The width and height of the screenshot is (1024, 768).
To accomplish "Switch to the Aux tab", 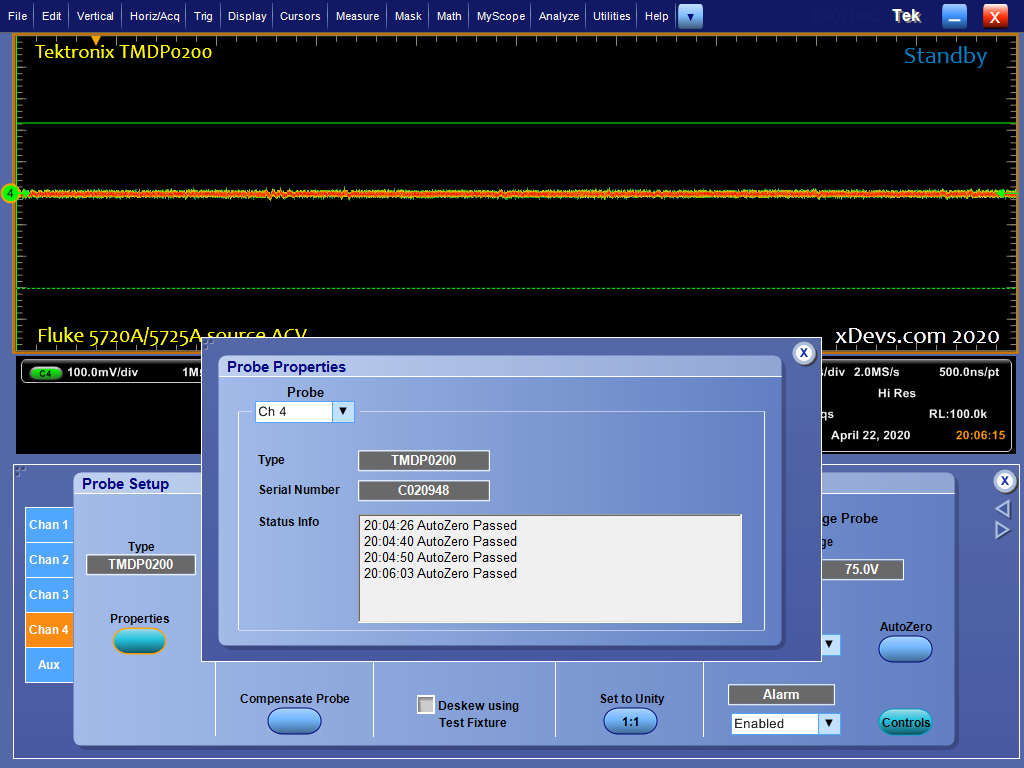I will pos(49,665).
